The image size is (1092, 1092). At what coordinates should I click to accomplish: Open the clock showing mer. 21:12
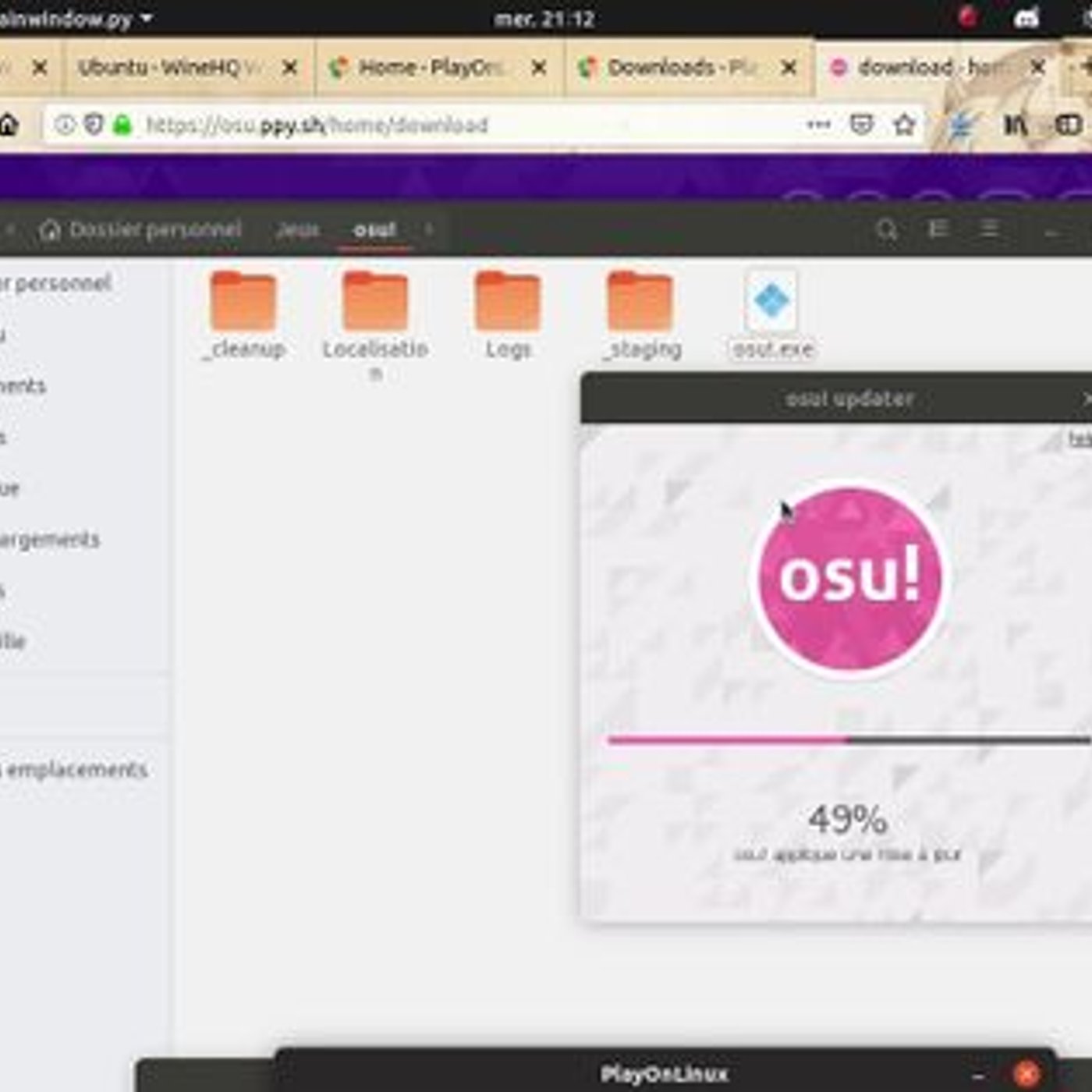pyautogui.click(x=544, y=19)
